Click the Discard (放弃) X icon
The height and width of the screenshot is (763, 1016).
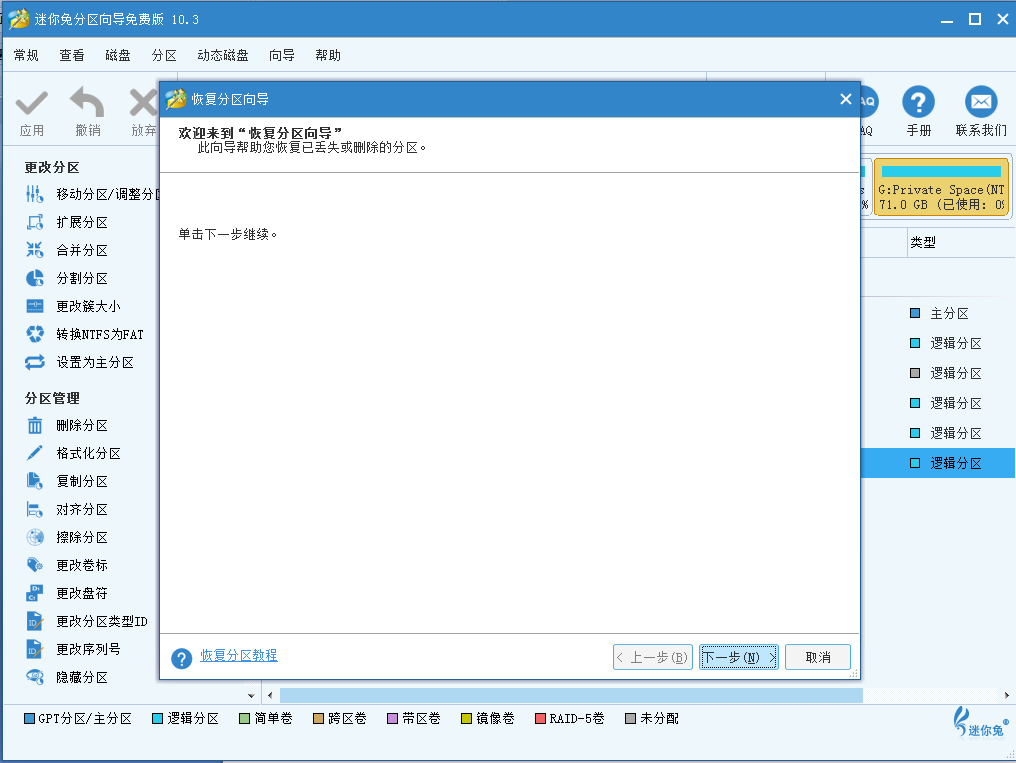coord(144,102)
